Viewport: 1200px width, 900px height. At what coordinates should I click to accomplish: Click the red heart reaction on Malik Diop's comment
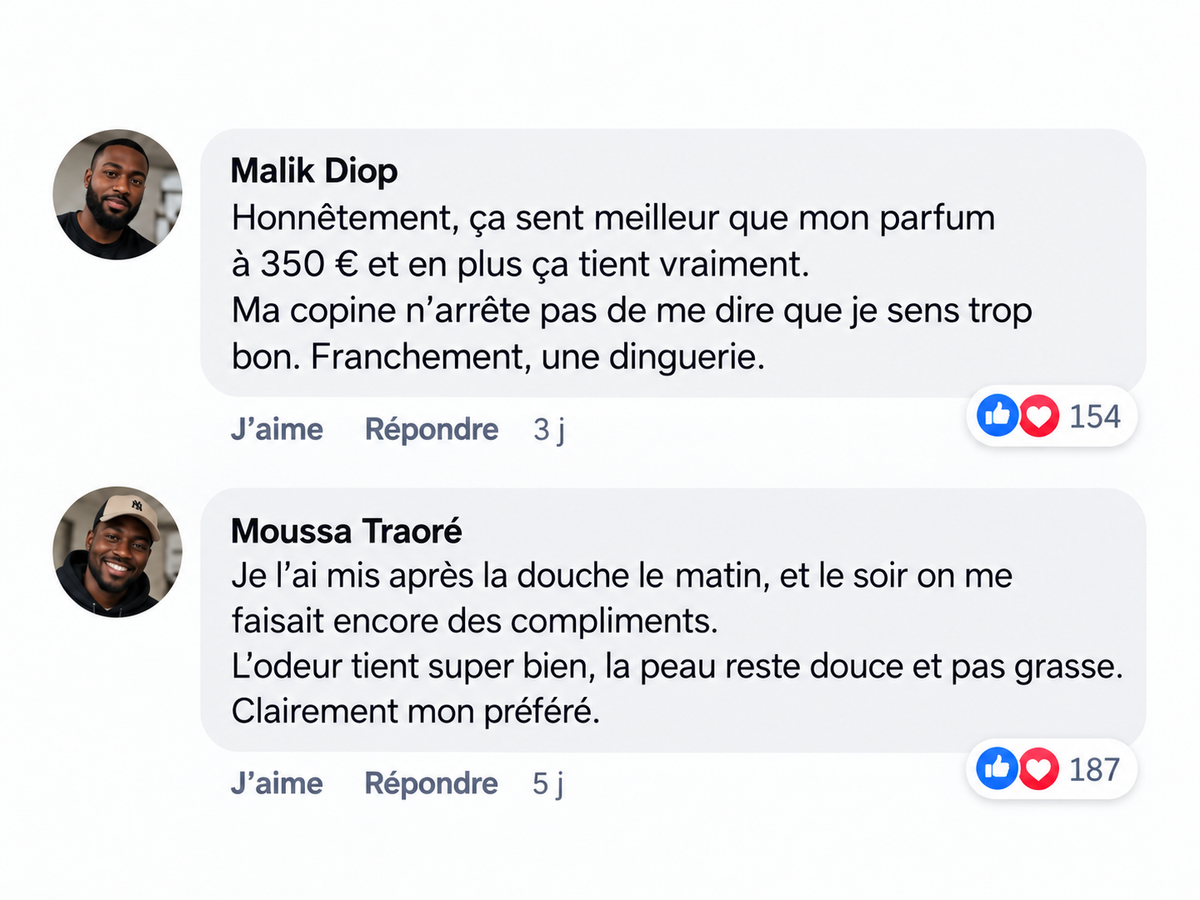tap(1038, 415)
